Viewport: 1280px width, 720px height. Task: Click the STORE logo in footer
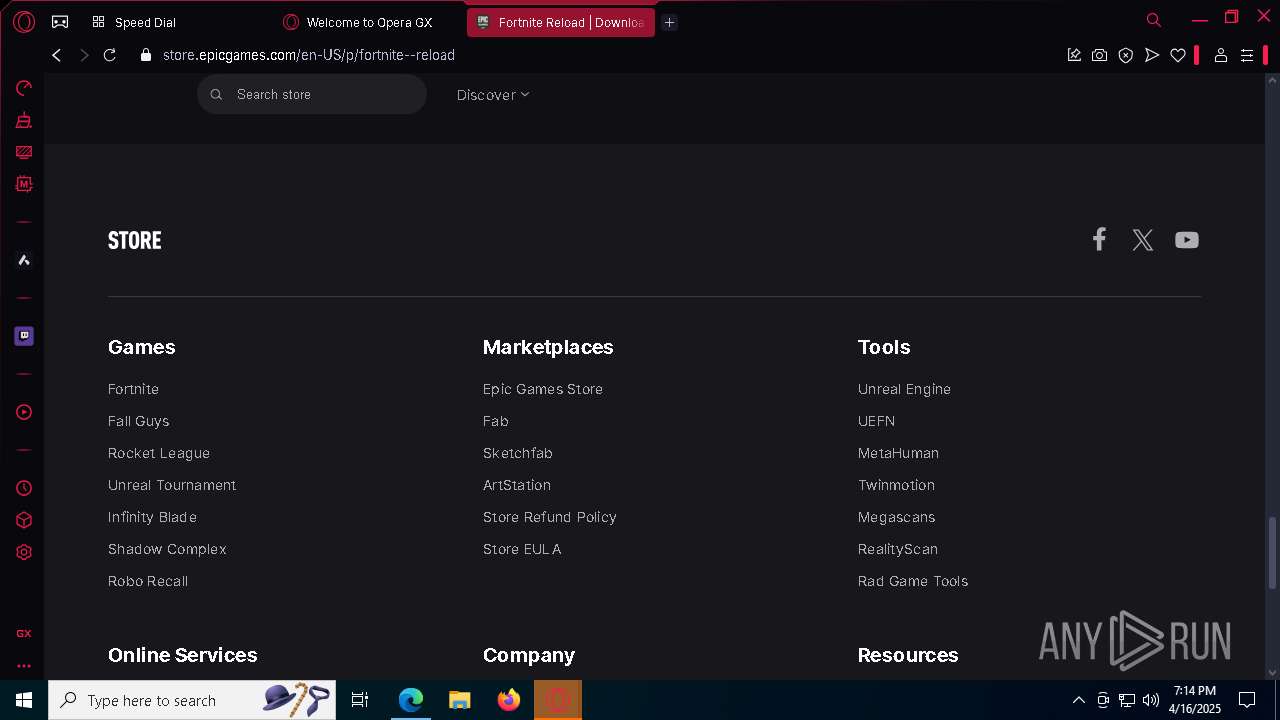135,240
